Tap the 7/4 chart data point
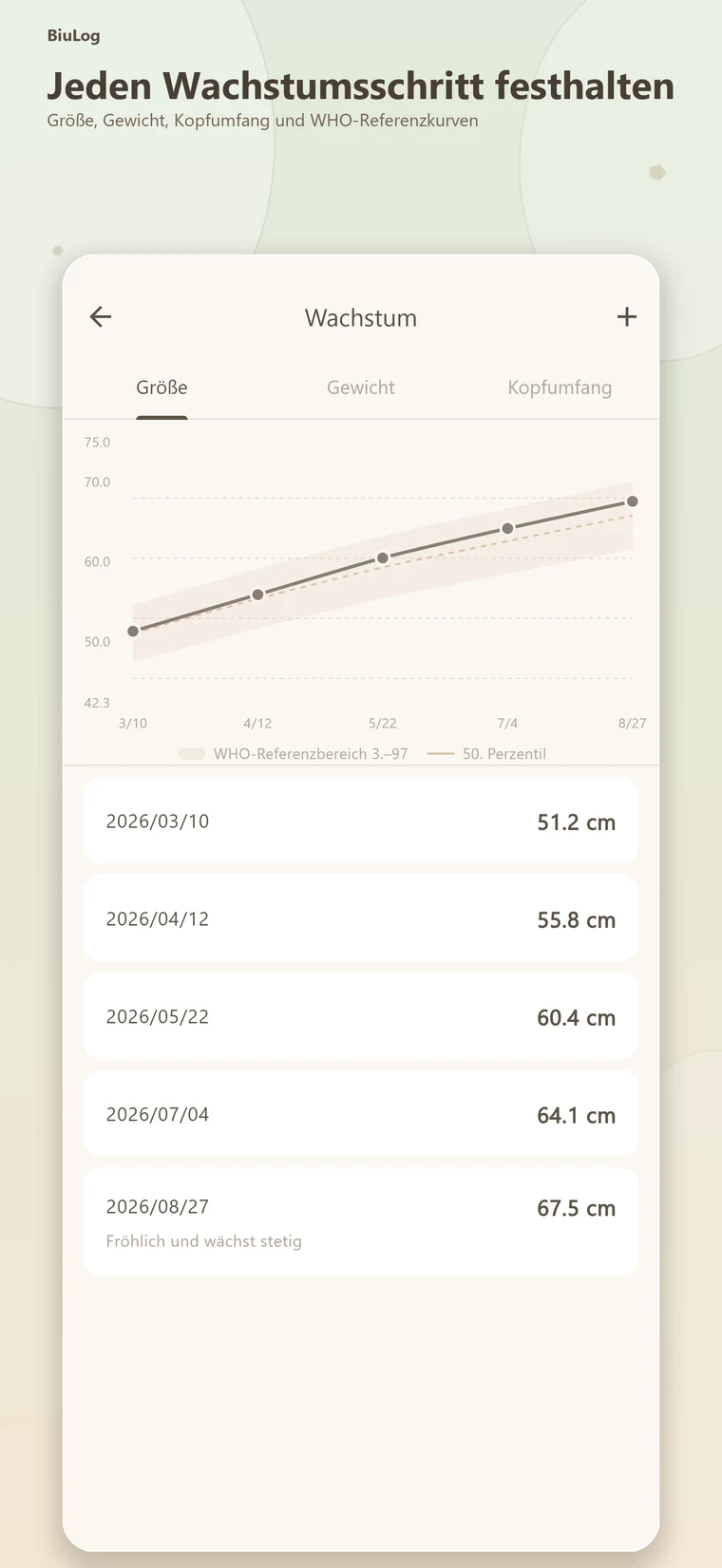The image size is (722, 1568). click(507, 528)
